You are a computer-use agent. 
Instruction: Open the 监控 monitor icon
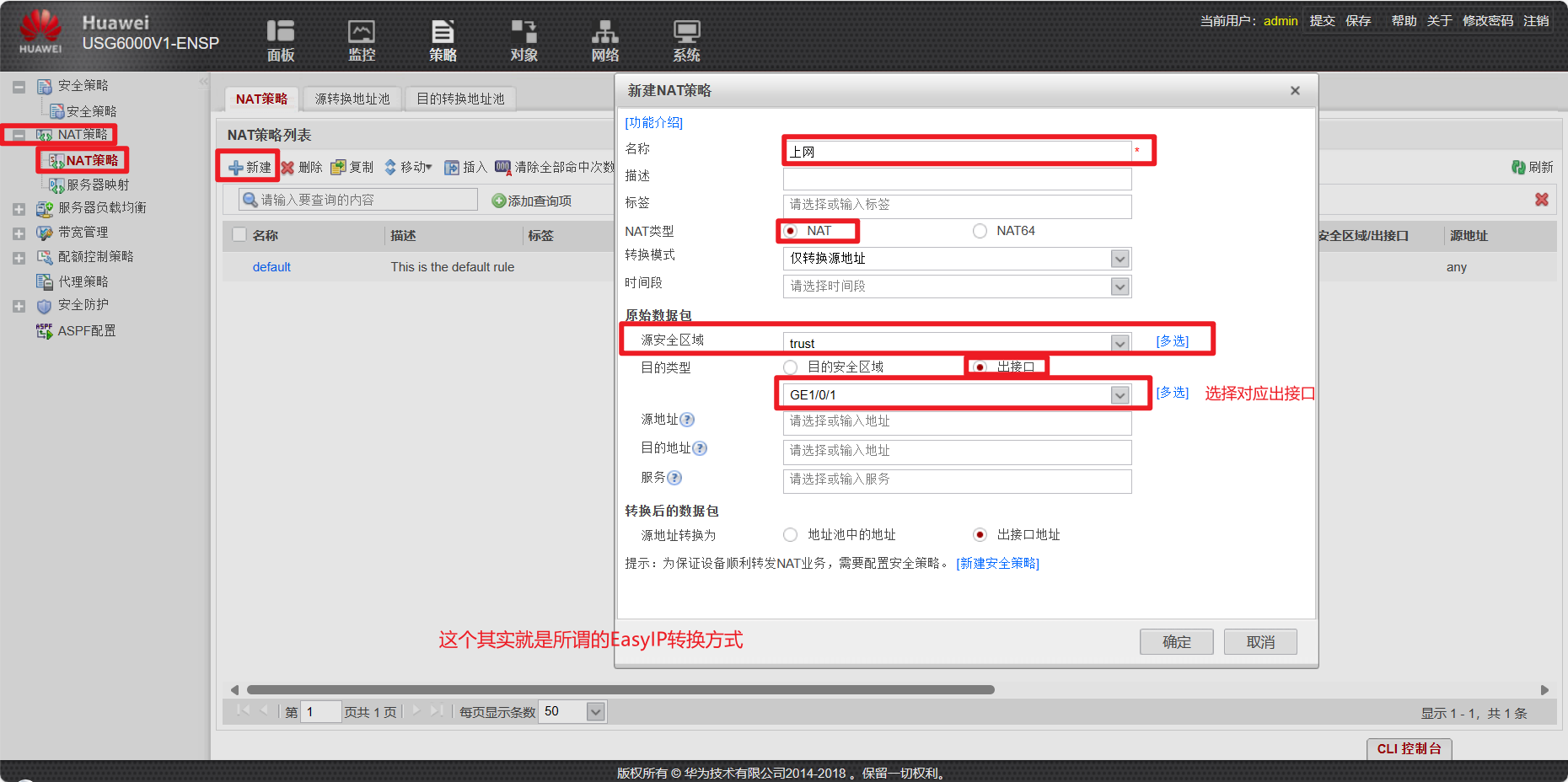[362, 31]
